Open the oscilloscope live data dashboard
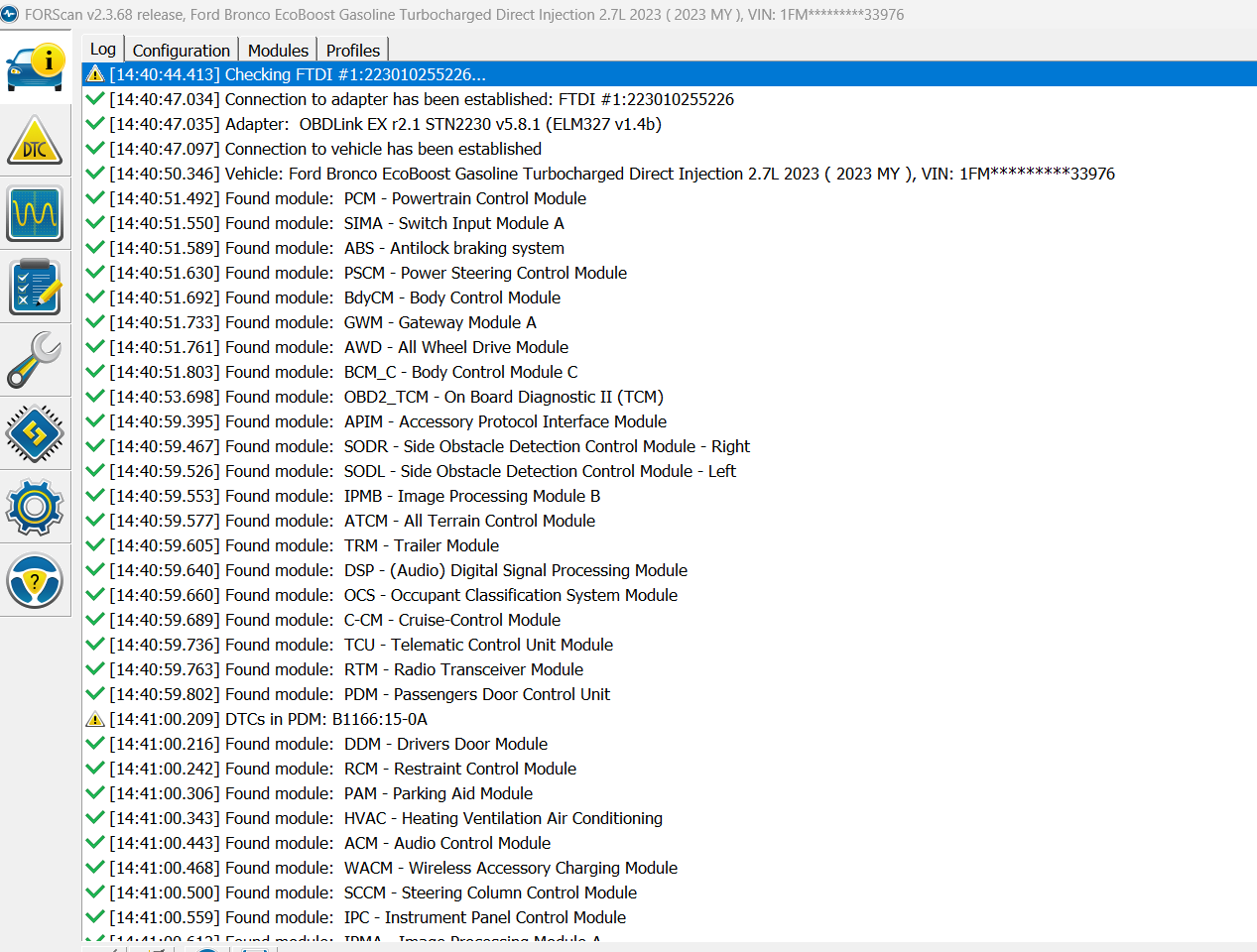 click(35, 214)
